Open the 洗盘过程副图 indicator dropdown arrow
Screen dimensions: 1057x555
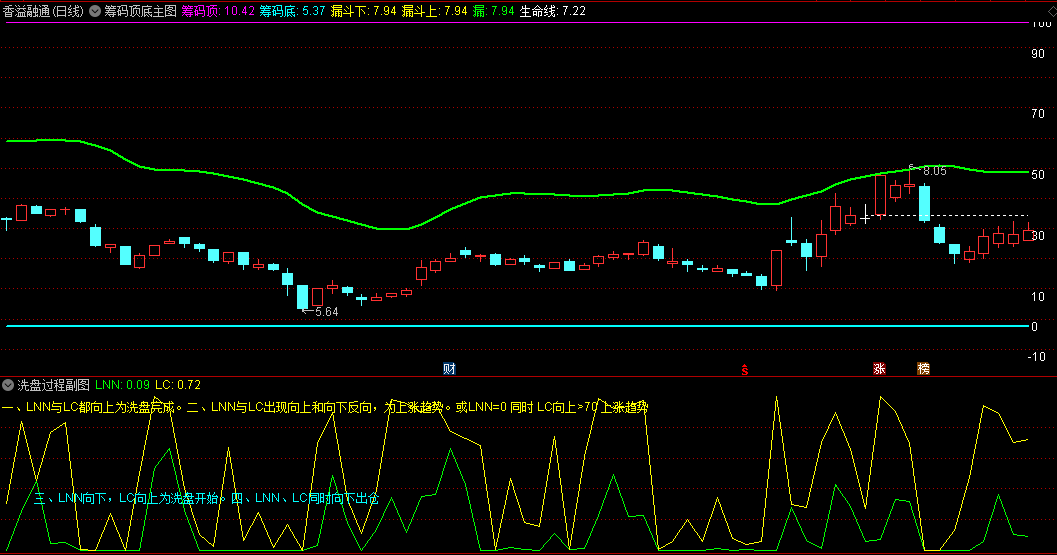pyautogui.click(x=8, y=384)
